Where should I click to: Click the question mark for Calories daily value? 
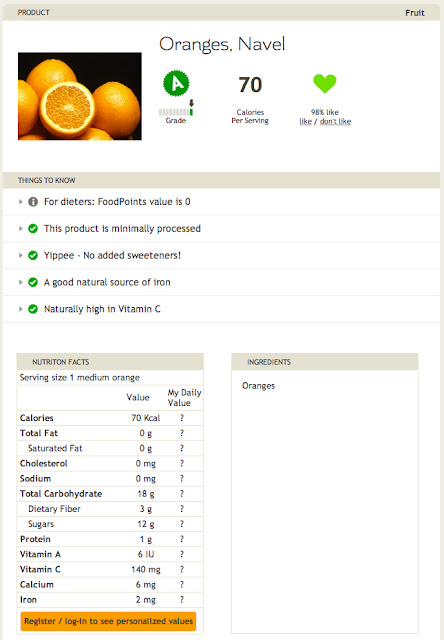(182, 418)
